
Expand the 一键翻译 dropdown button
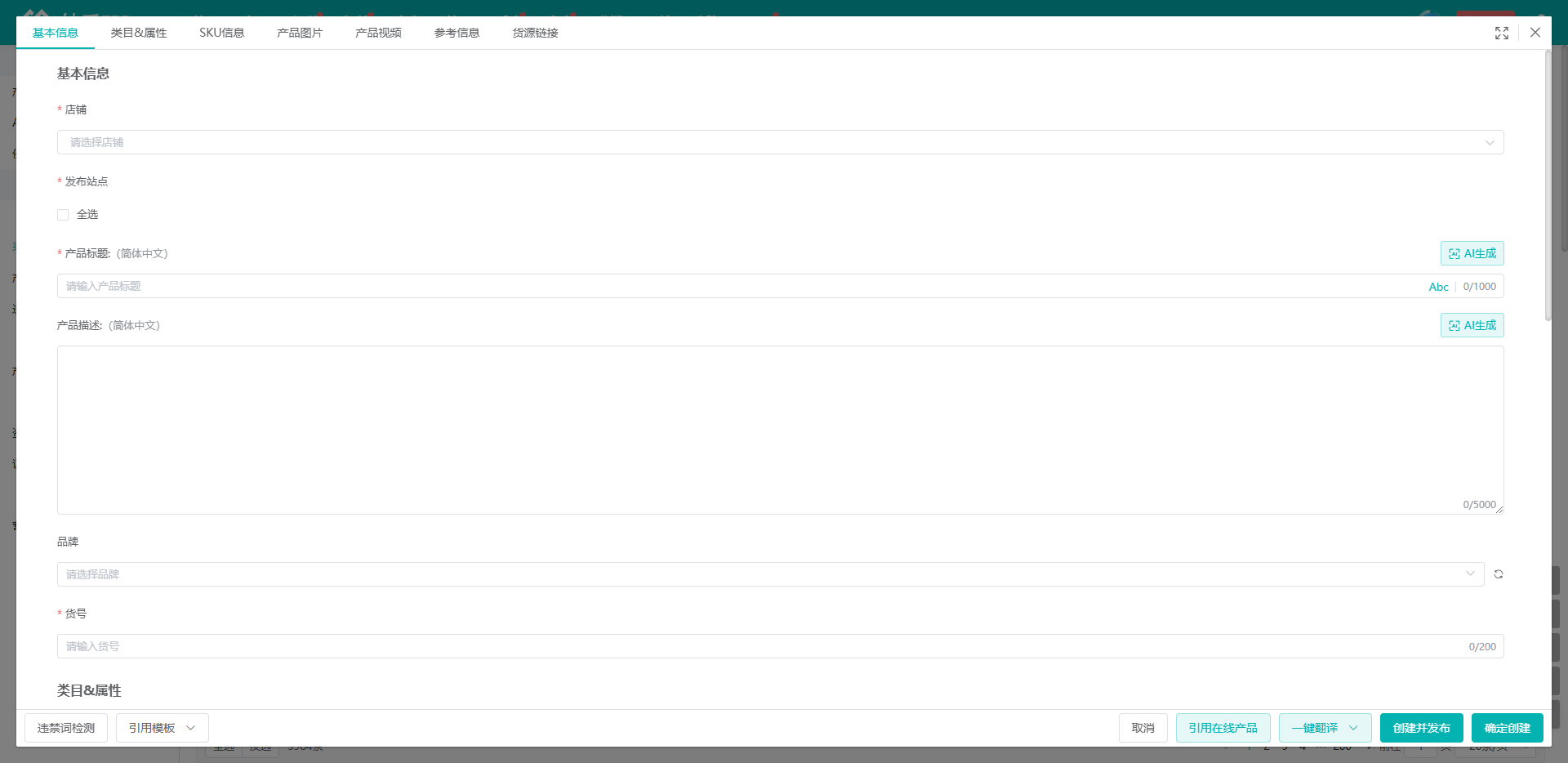[x=1325, y=728]
